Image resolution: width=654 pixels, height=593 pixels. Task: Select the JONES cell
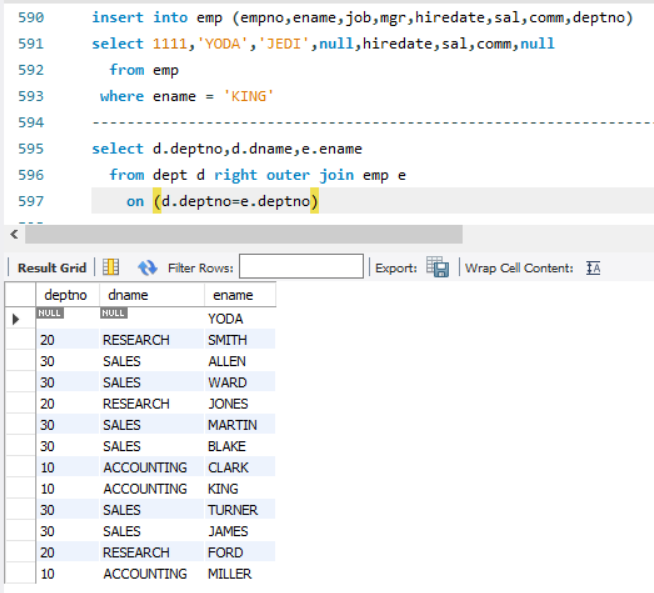point(240,404)
